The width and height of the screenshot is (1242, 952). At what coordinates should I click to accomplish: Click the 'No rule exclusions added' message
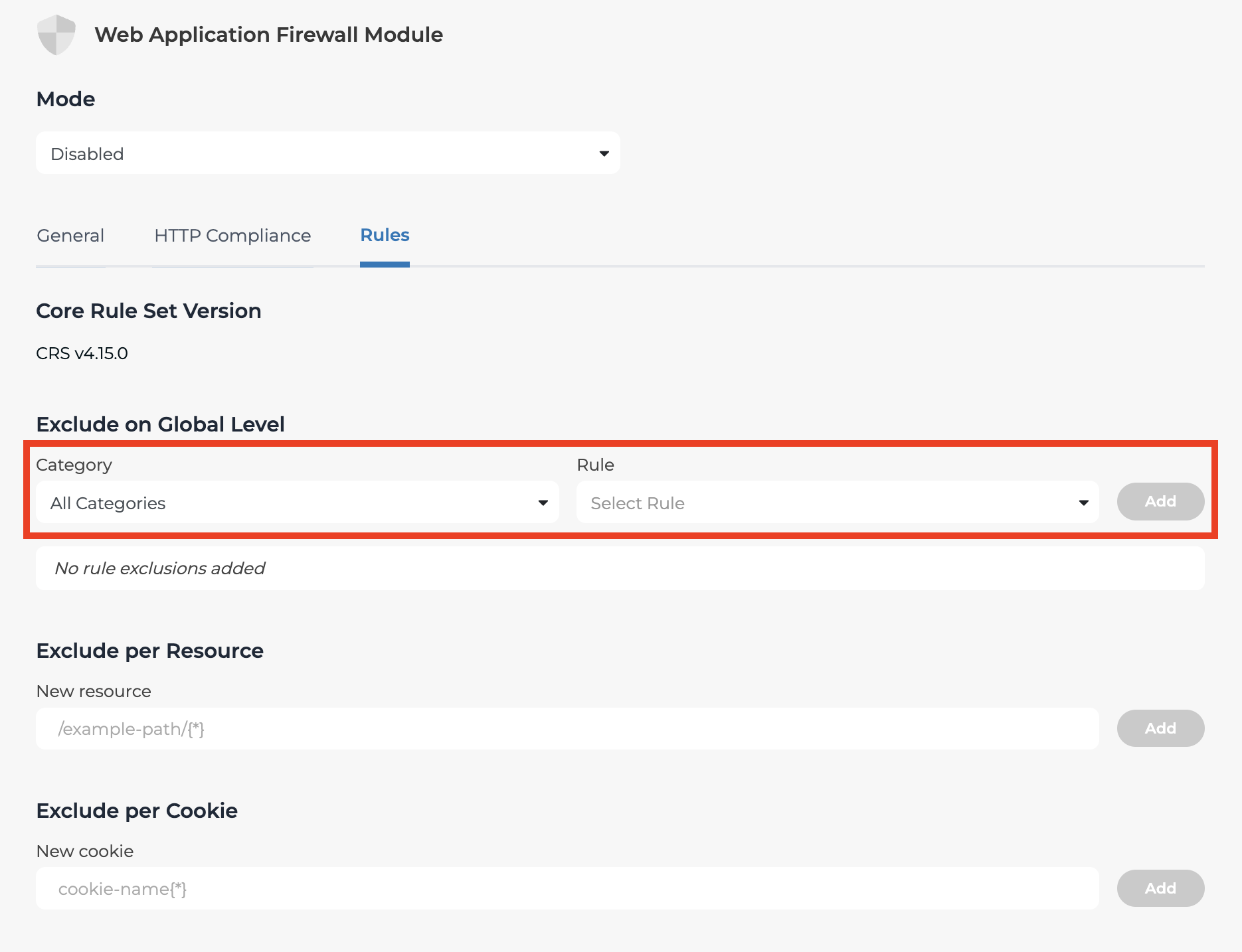(x=159, y=568)
